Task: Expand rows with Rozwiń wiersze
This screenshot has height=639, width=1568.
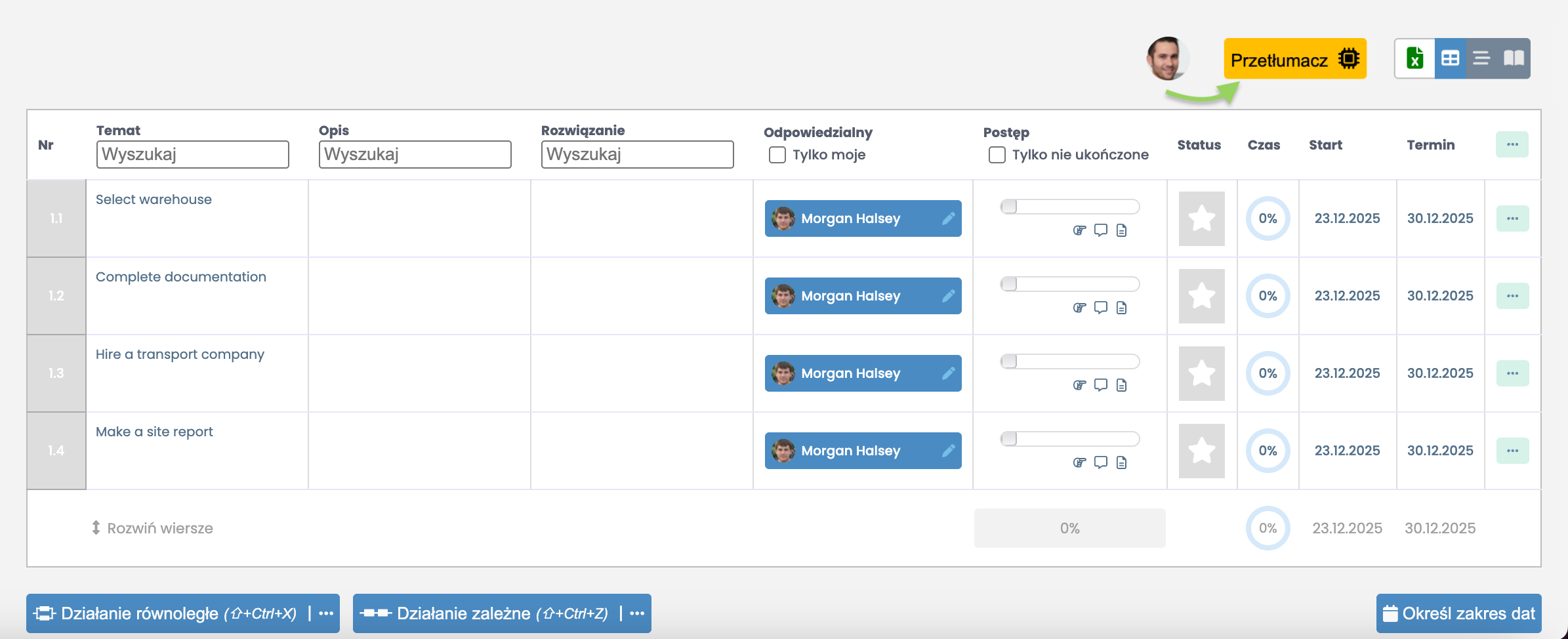Action: tap(152, 528)
